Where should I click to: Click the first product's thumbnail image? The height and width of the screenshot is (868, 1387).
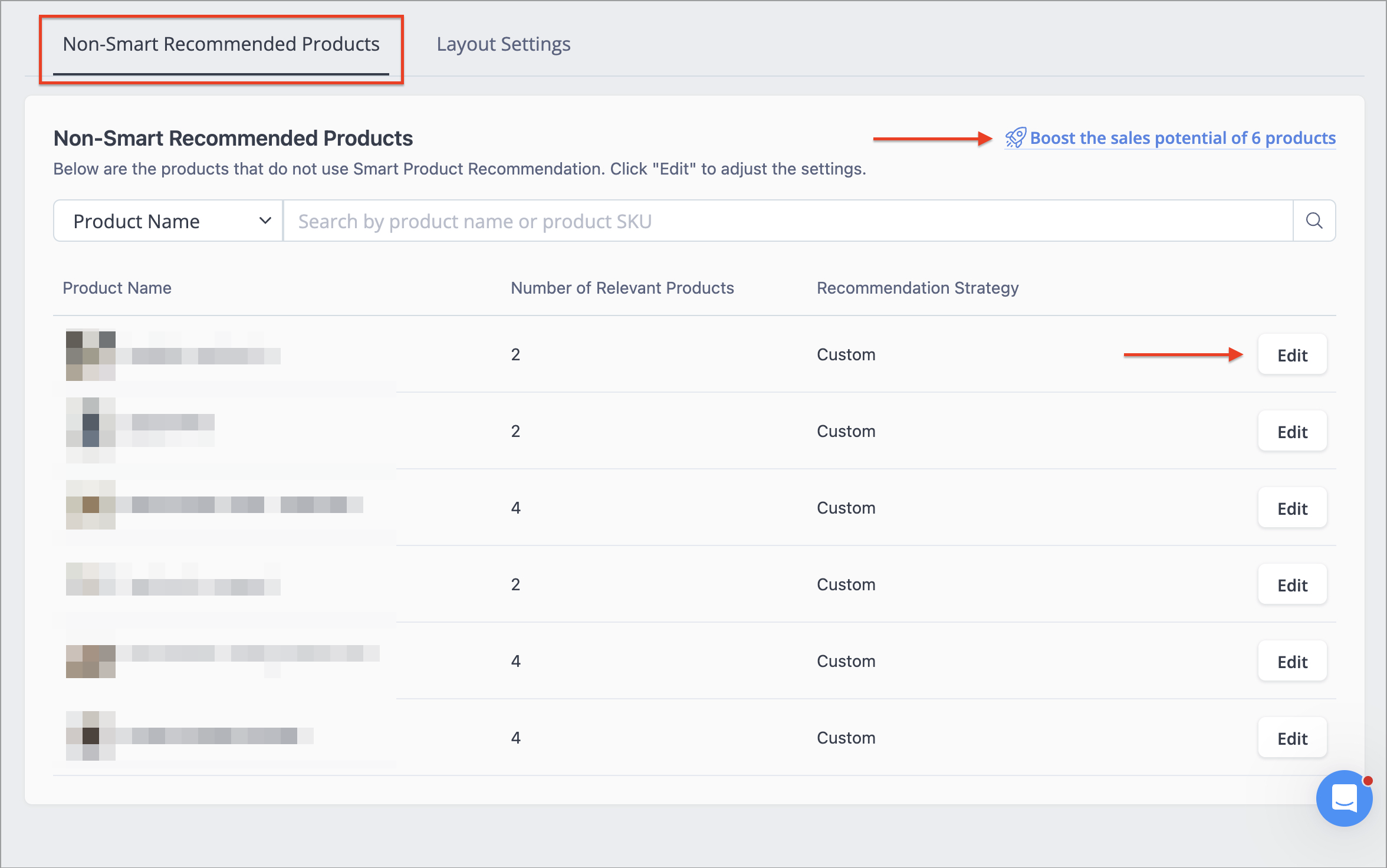coord(90,355)
